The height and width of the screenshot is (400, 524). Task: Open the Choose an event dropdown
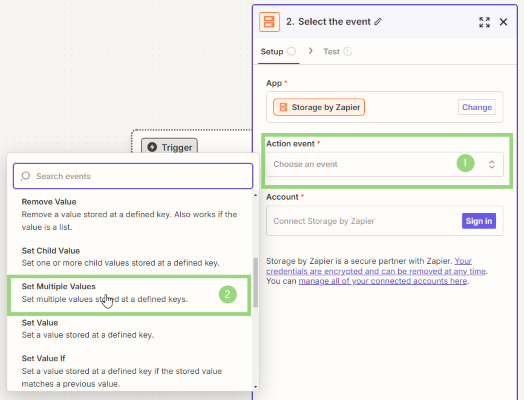pyautogui.click(x=385, y=164)
